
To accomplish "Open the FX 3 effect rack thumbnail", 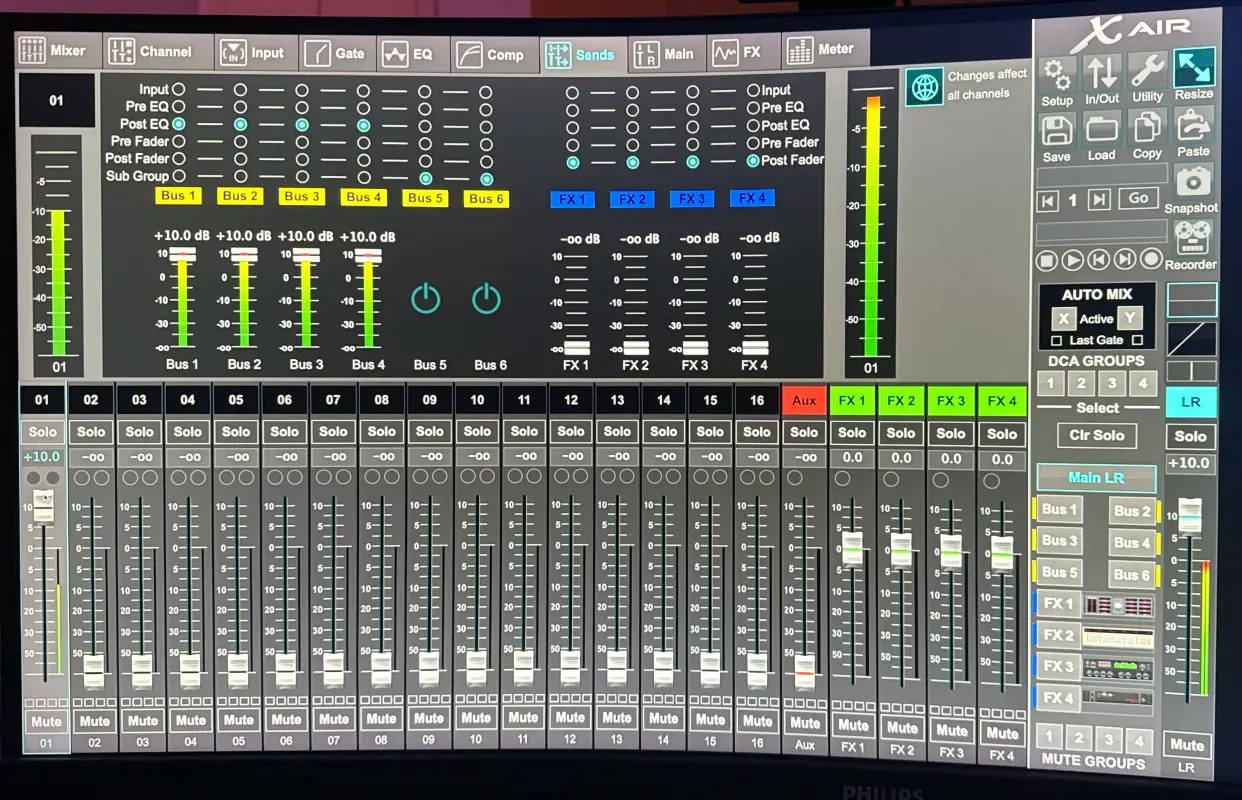I will pos(1119,669).
